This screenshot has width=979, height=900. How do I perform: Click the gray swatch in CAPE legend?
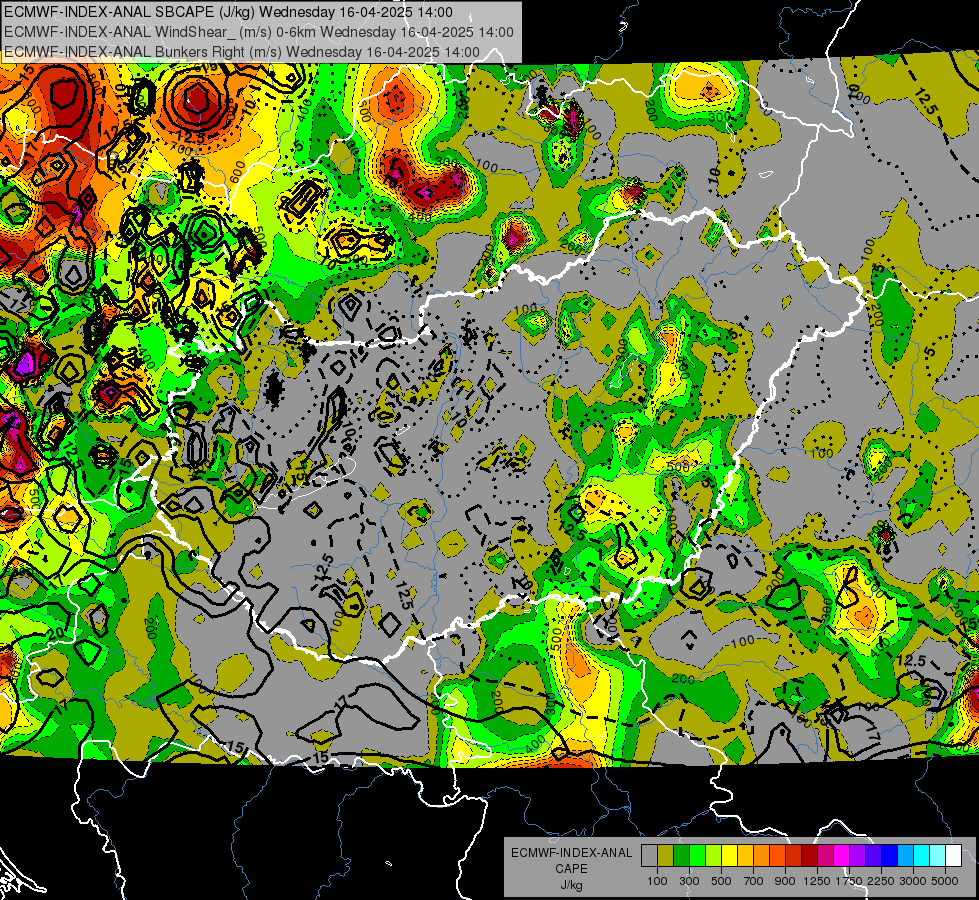649,855
